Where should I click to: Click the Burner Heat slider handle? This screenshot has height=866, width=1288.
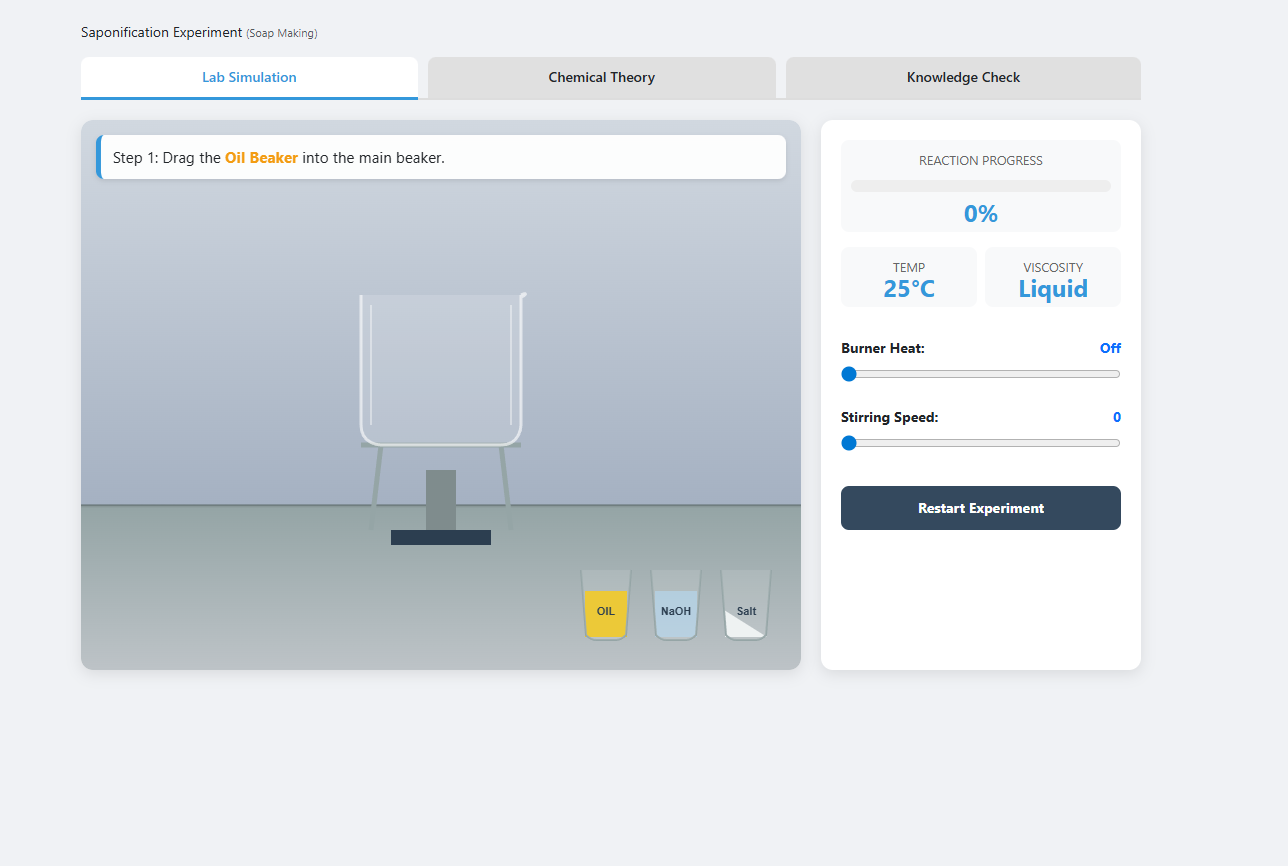coord(849,374)
